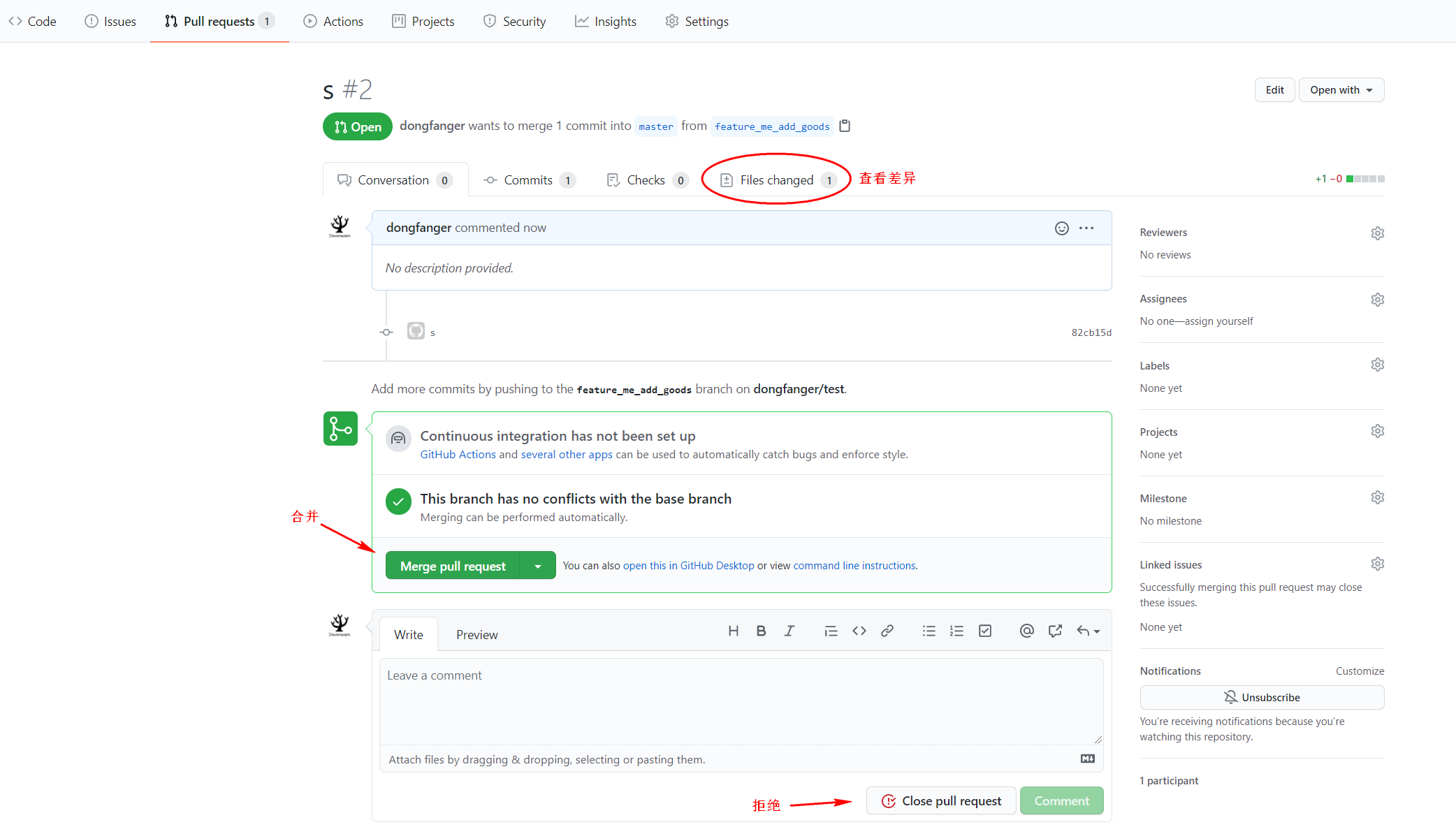
Task: Click the mention user @ icon
Action: point(1026,631)
